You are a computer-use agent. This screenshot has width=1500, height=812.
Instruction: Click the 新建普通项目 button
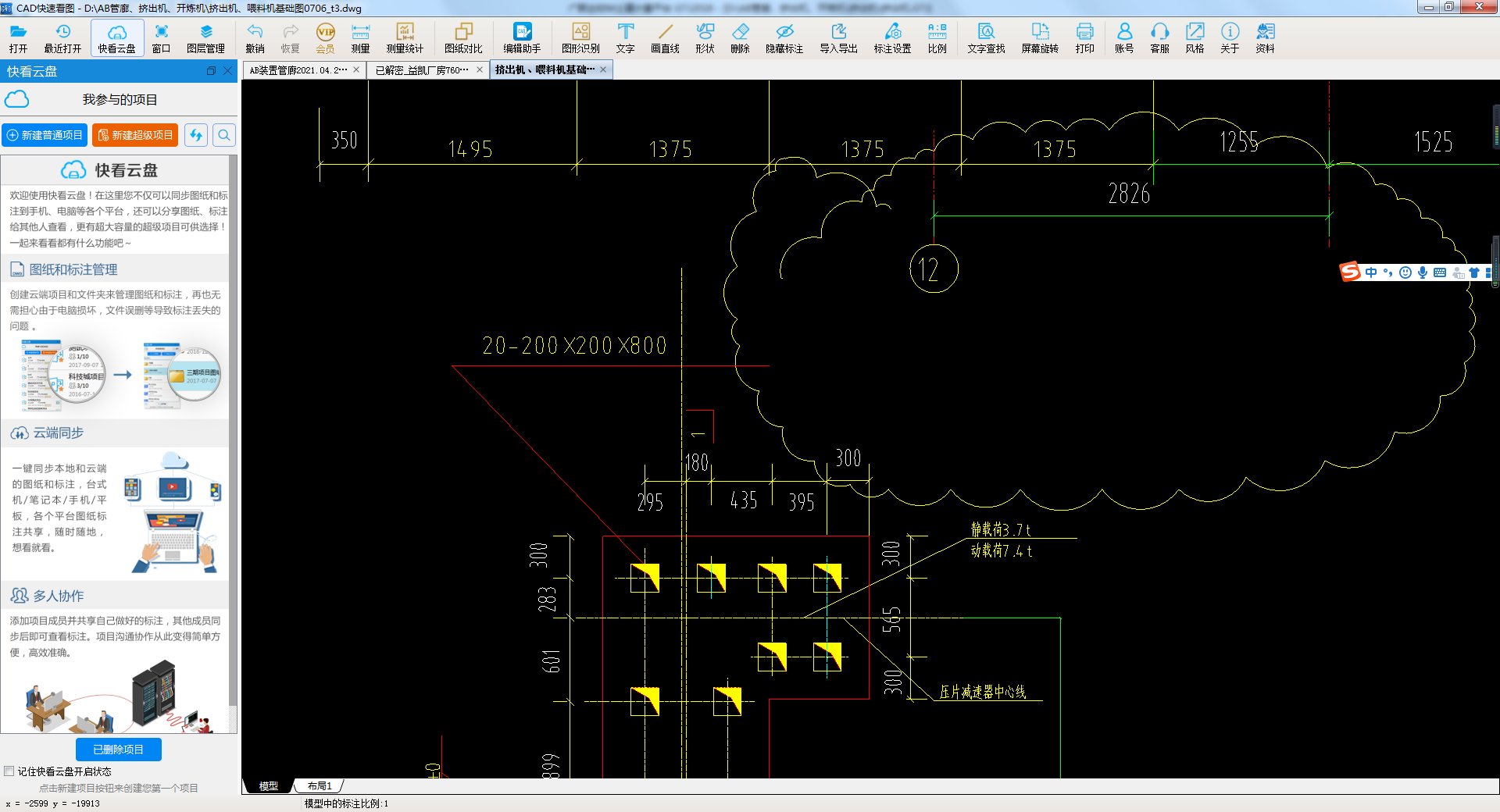point(45,135)
